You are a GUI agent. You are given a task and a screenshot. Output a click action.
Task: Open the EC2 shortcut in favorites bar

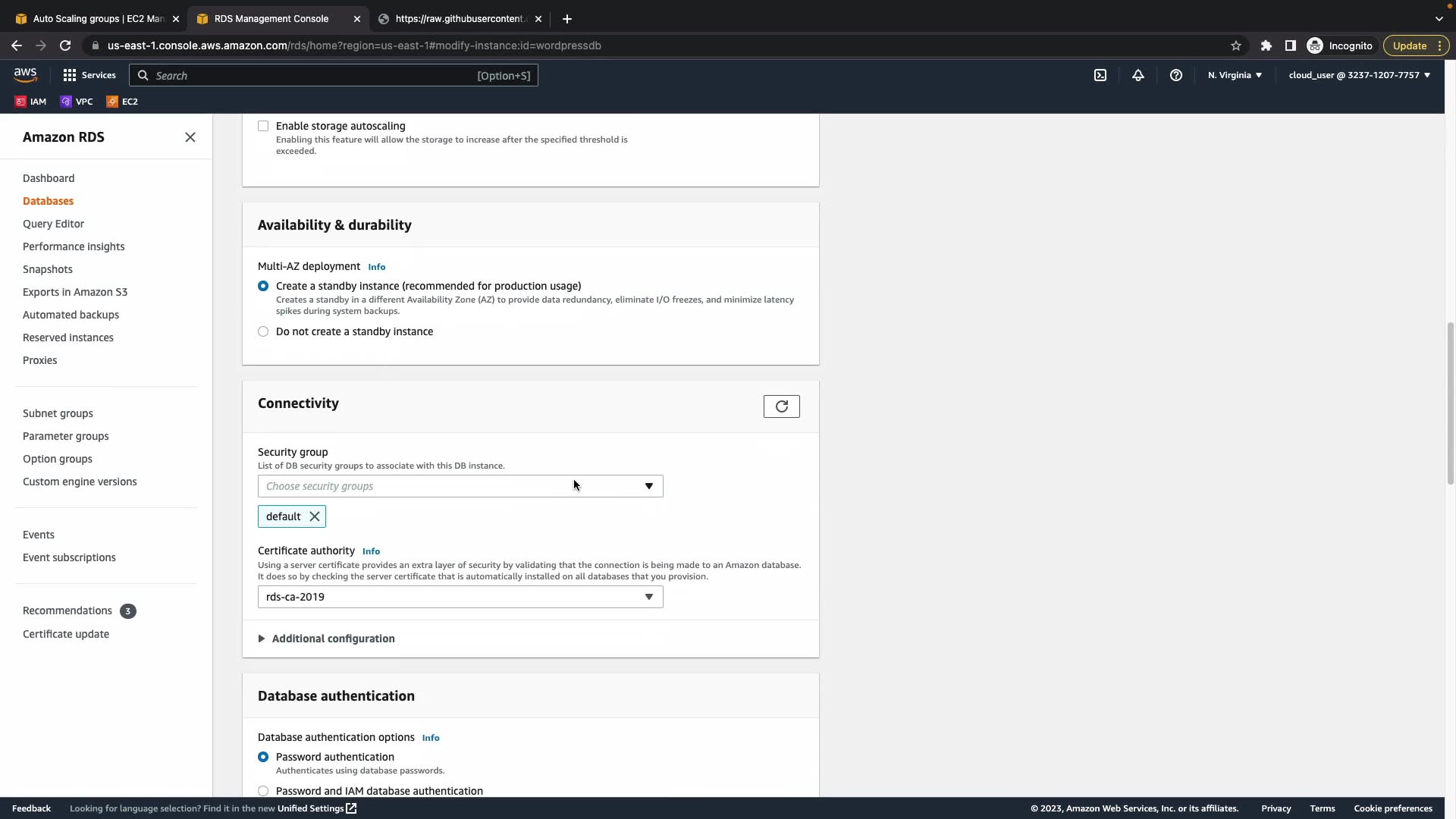(123, 102)
